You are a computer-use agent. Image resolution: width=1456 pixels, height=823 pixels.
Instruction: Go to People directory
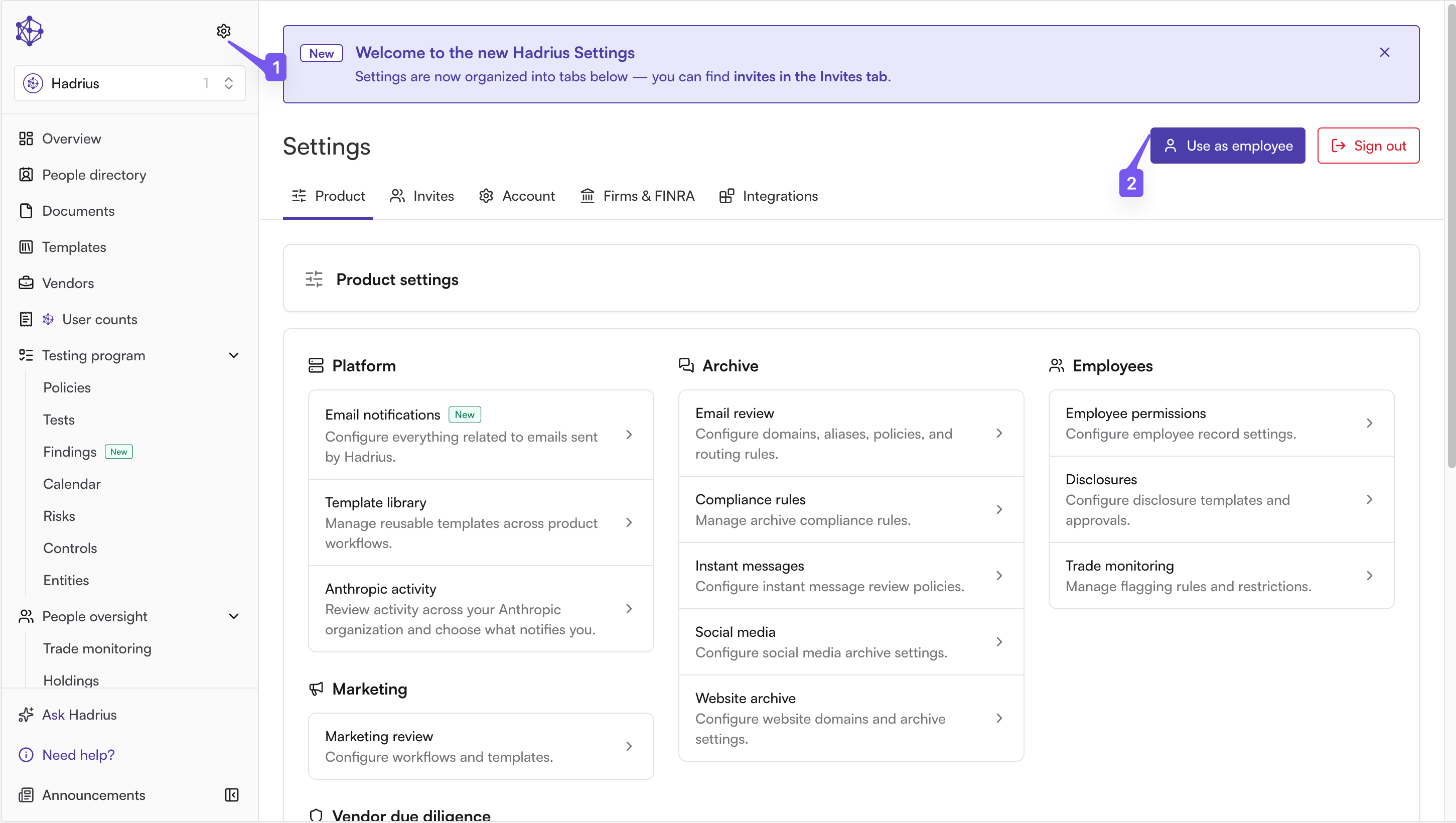[x=129, y=175]
